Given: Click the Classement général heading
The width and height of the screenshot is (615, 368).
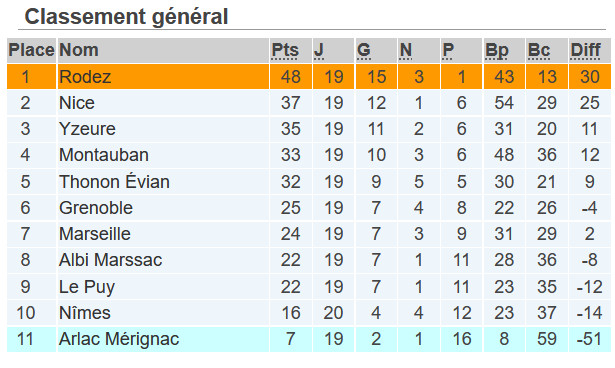Looking at the screenshot, I should (126, 17).
